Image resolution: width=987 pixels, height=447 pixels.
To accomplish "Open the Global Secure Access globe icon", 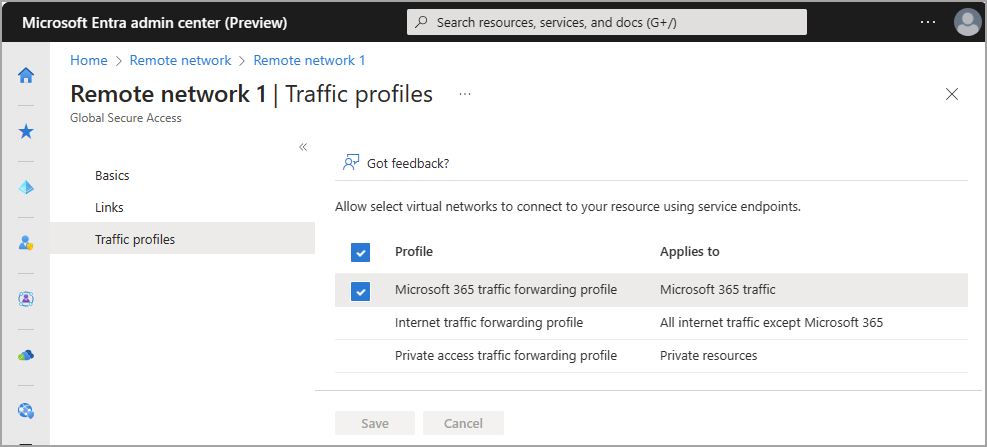I will click(x=26, y=412).
